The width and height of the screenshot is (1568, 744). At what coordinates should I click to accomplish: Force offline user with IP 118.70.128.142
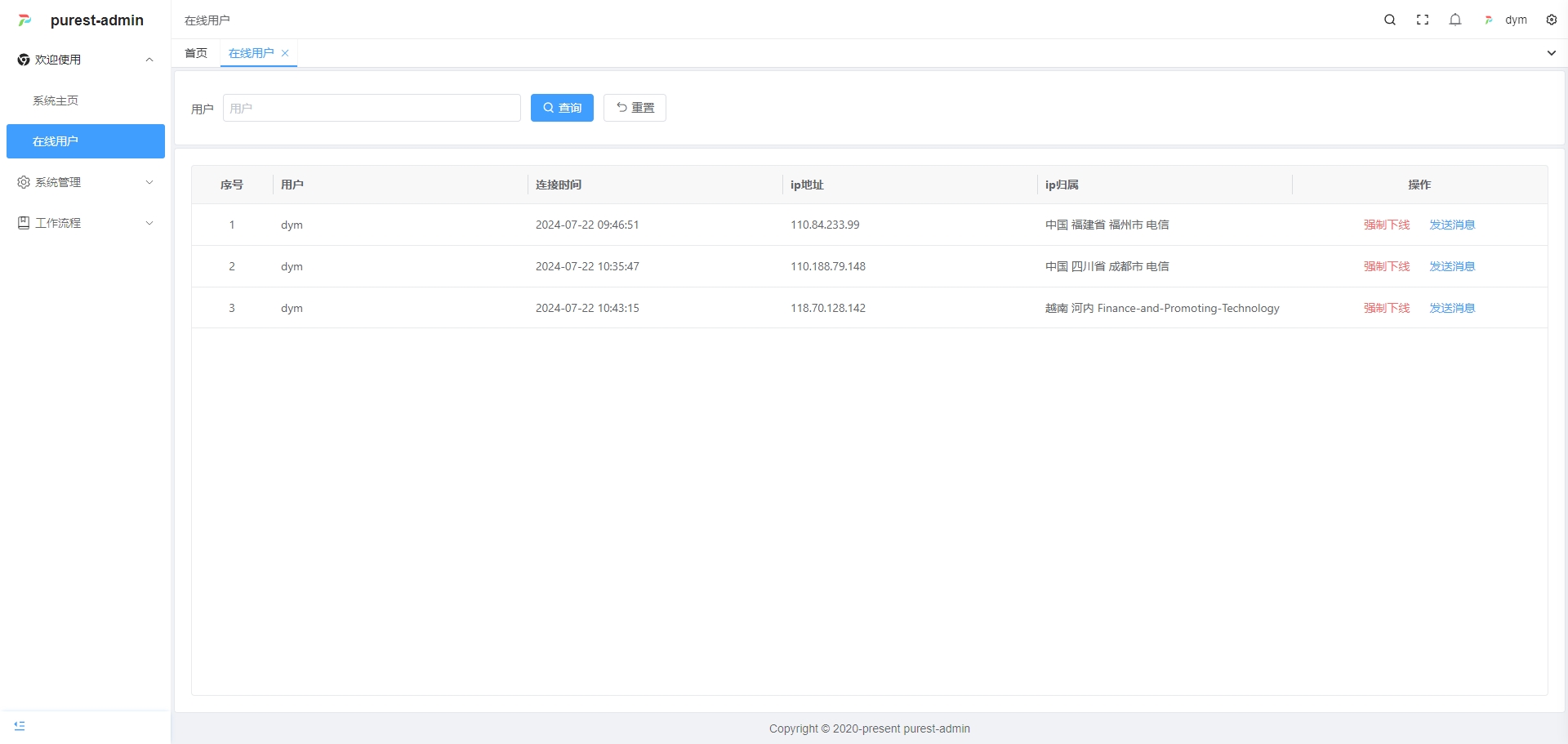coord(1387,308)
